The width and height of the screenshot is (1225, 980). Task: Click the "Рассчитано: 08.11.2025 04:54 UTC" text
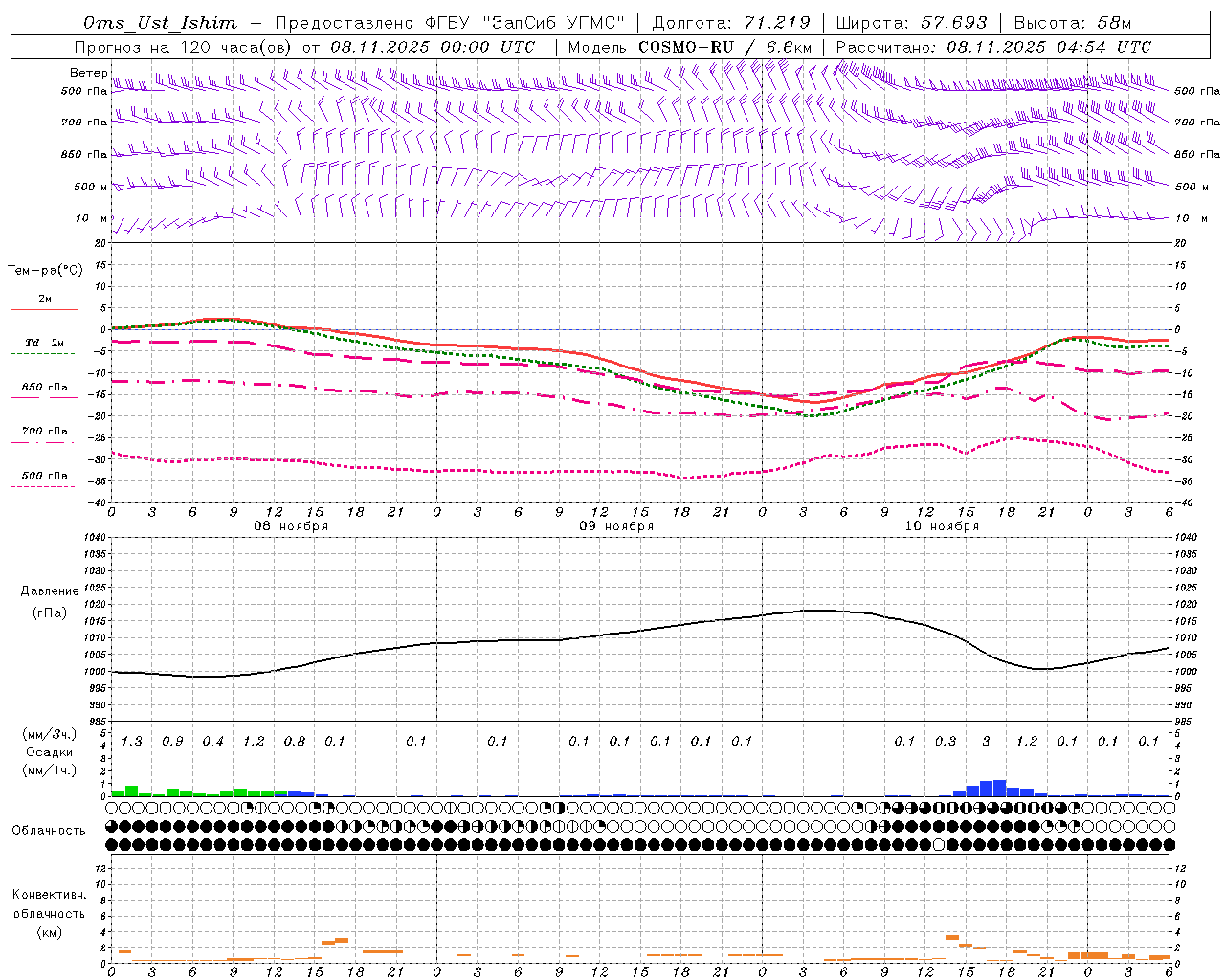[993, 47]
